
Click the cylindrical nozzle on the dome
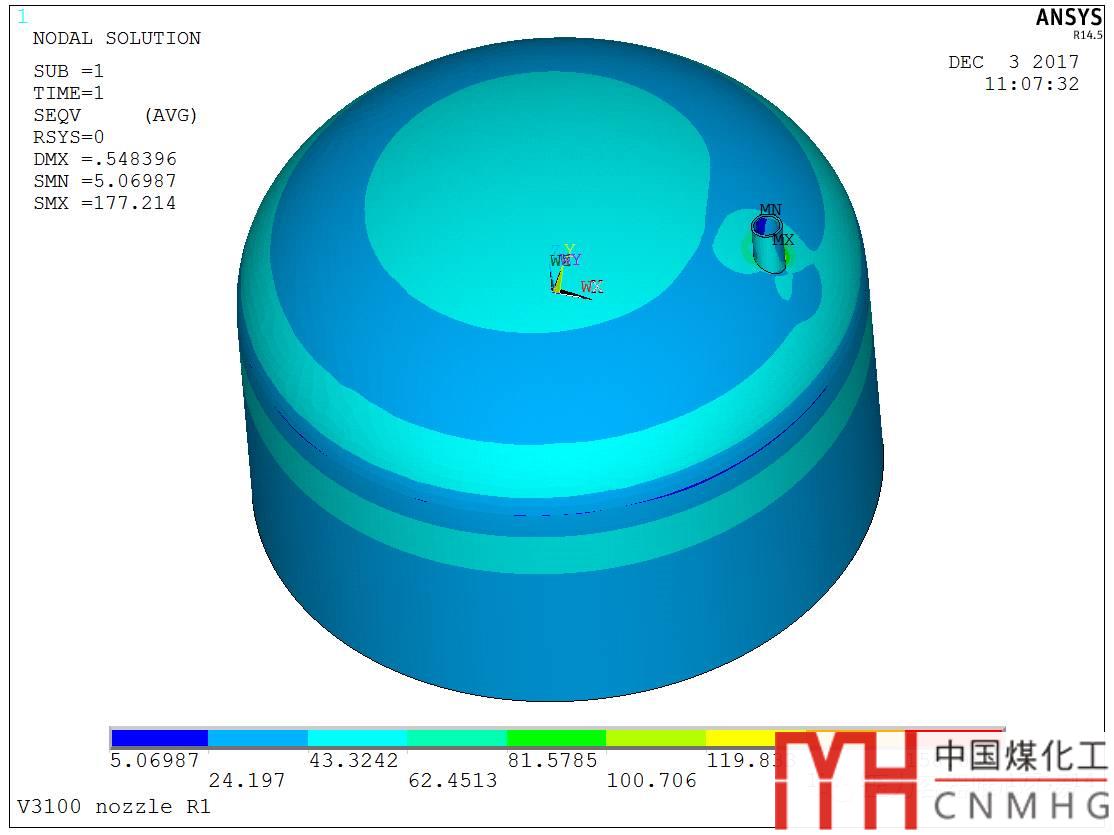769,244
